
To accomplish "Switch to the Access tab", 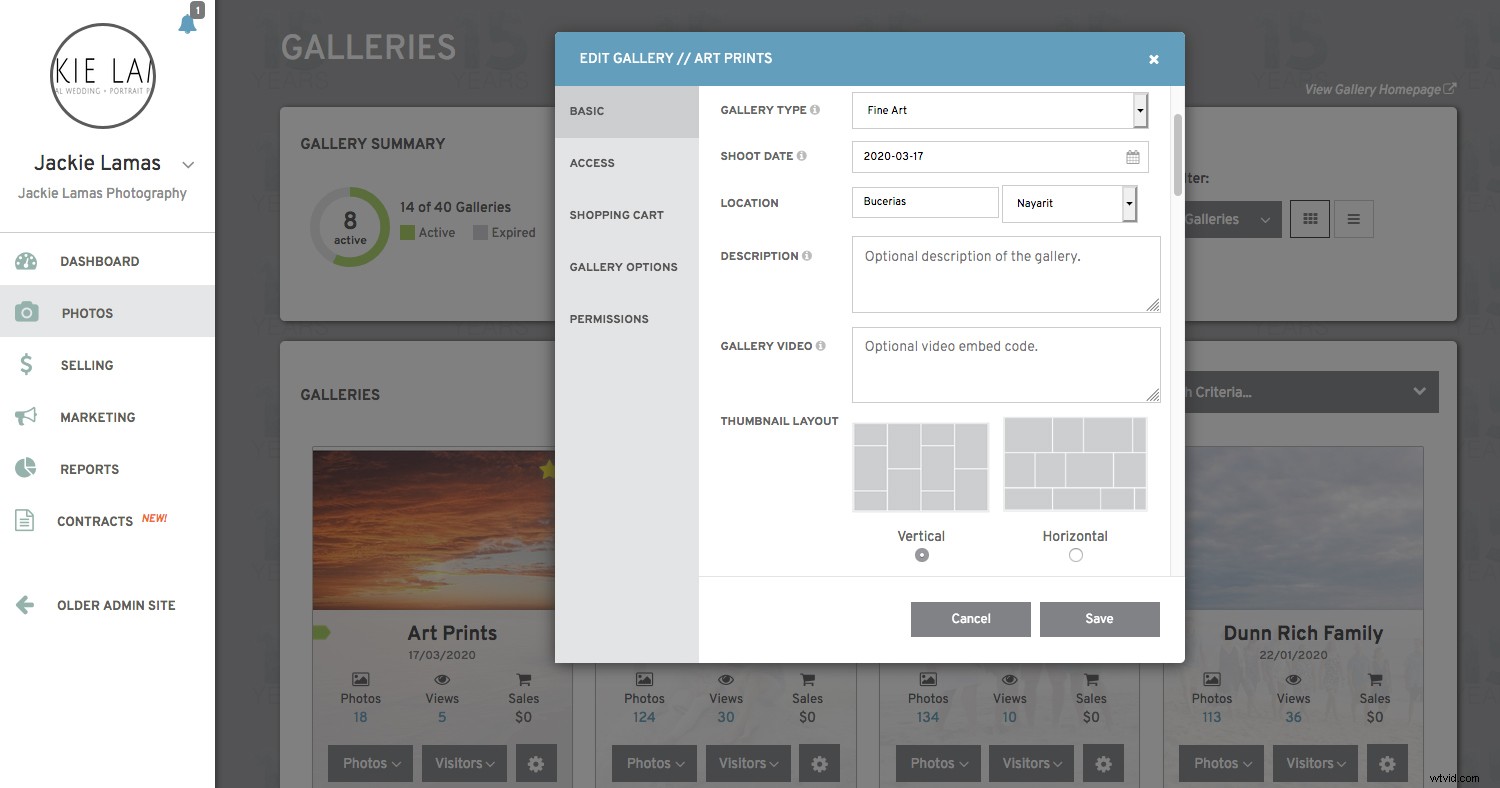I will pos(592,163).
